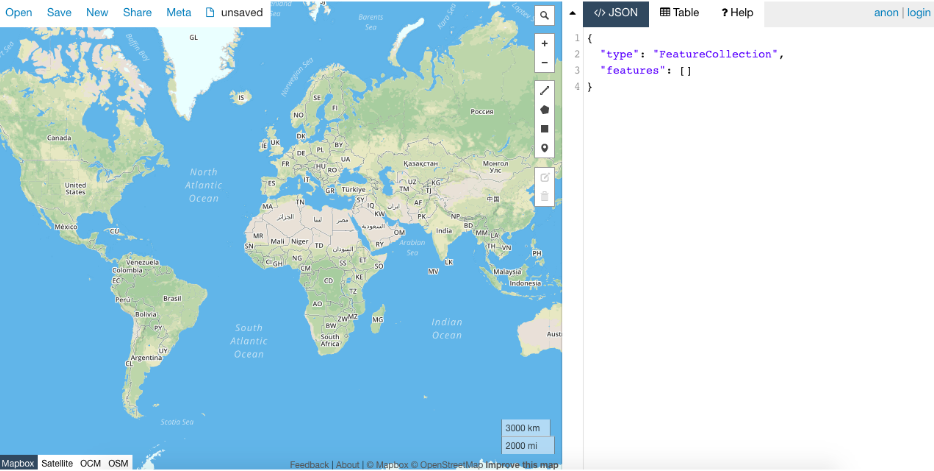This screenshot has height=471, width=934.
Task: Click the edit layers icon
Action: click(x=544, y=177)
